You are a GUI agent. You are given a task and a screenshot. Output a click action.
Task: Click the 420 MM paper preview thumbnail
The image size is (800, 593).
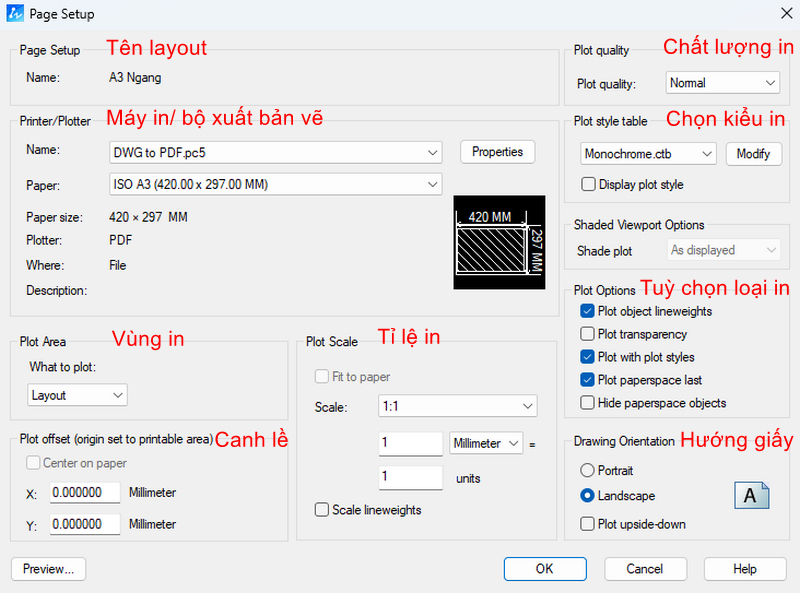point(499,242)
